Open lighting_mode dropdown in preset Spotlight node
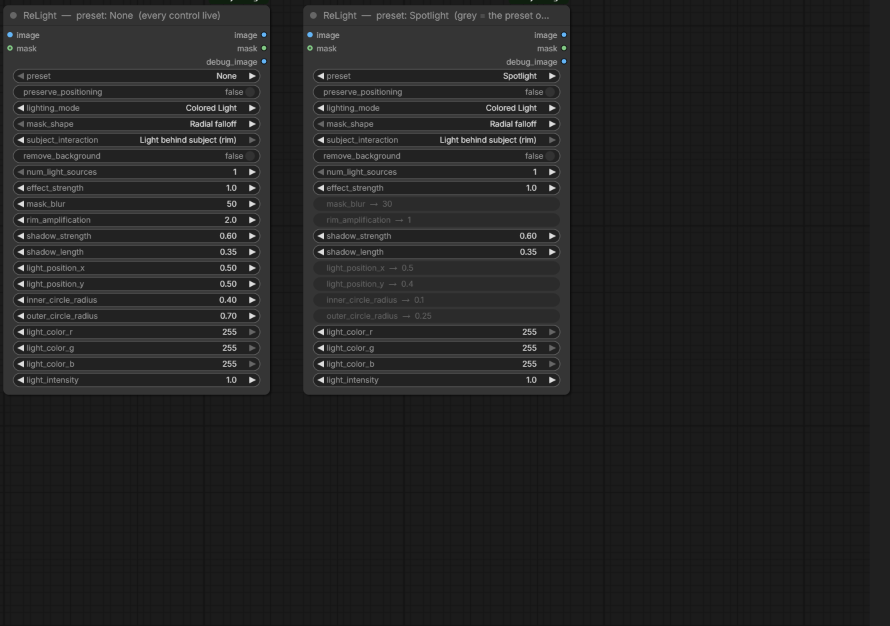The image size is (890, 626). [436, 108]
